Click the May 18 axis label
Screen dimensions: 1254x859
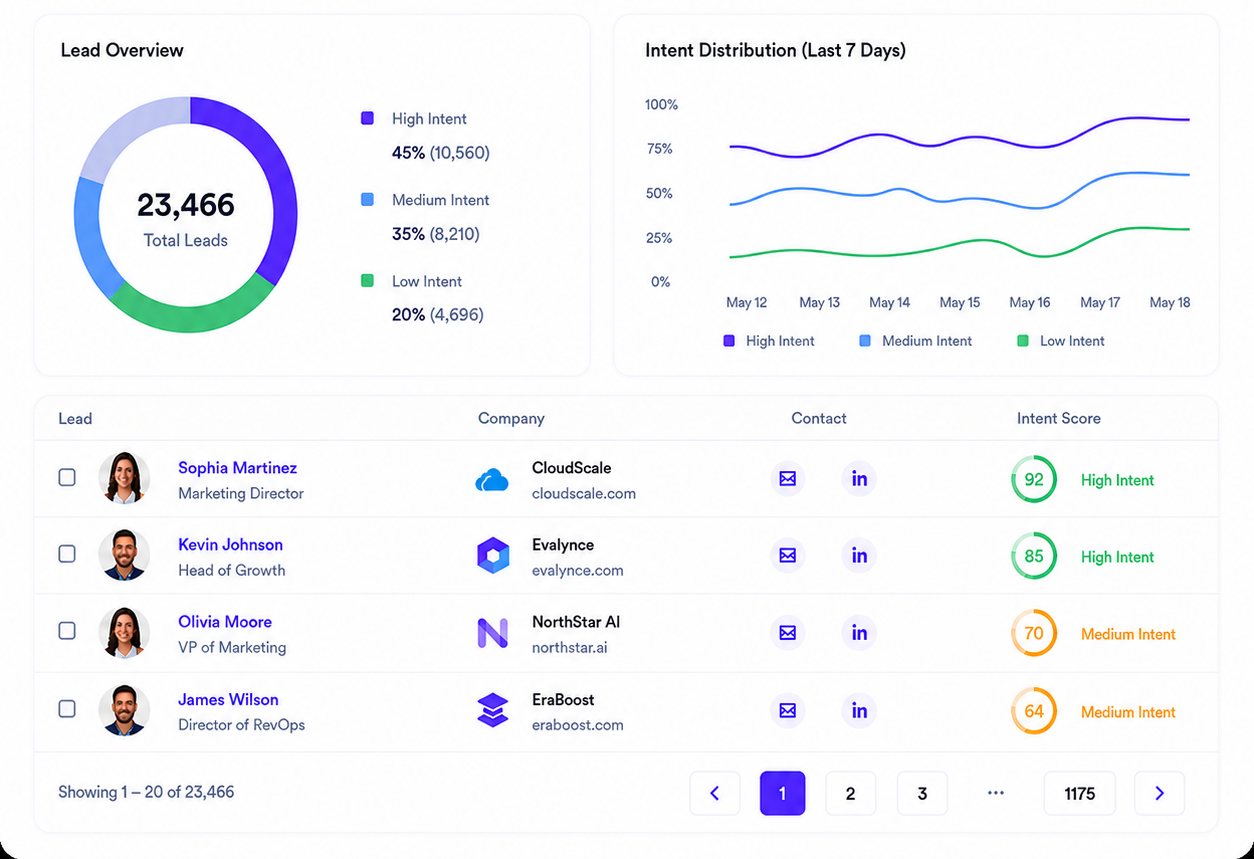click(1170, 302)
